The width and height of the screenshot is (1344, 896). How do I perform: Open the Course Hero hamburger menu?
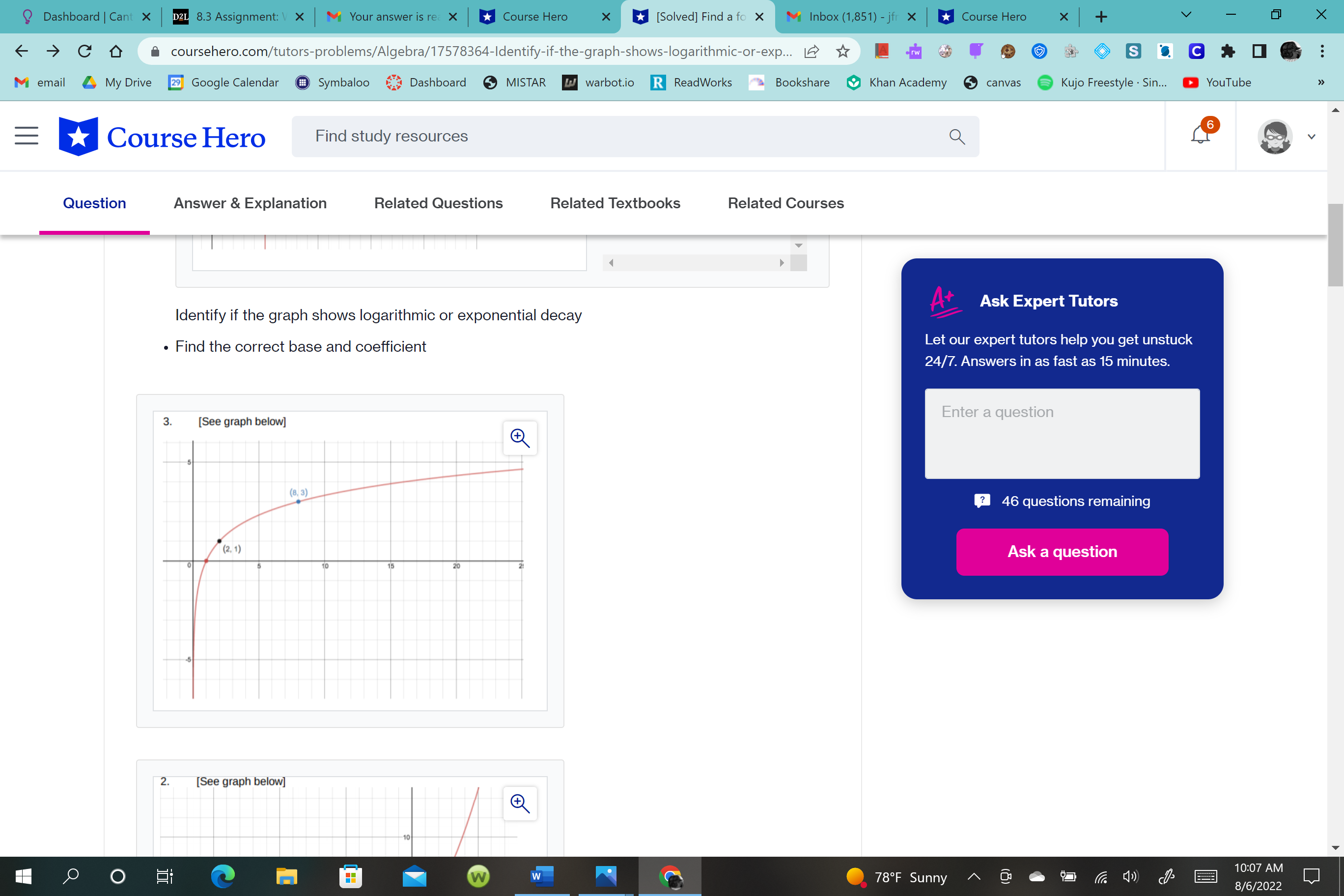tap(26, 136)
